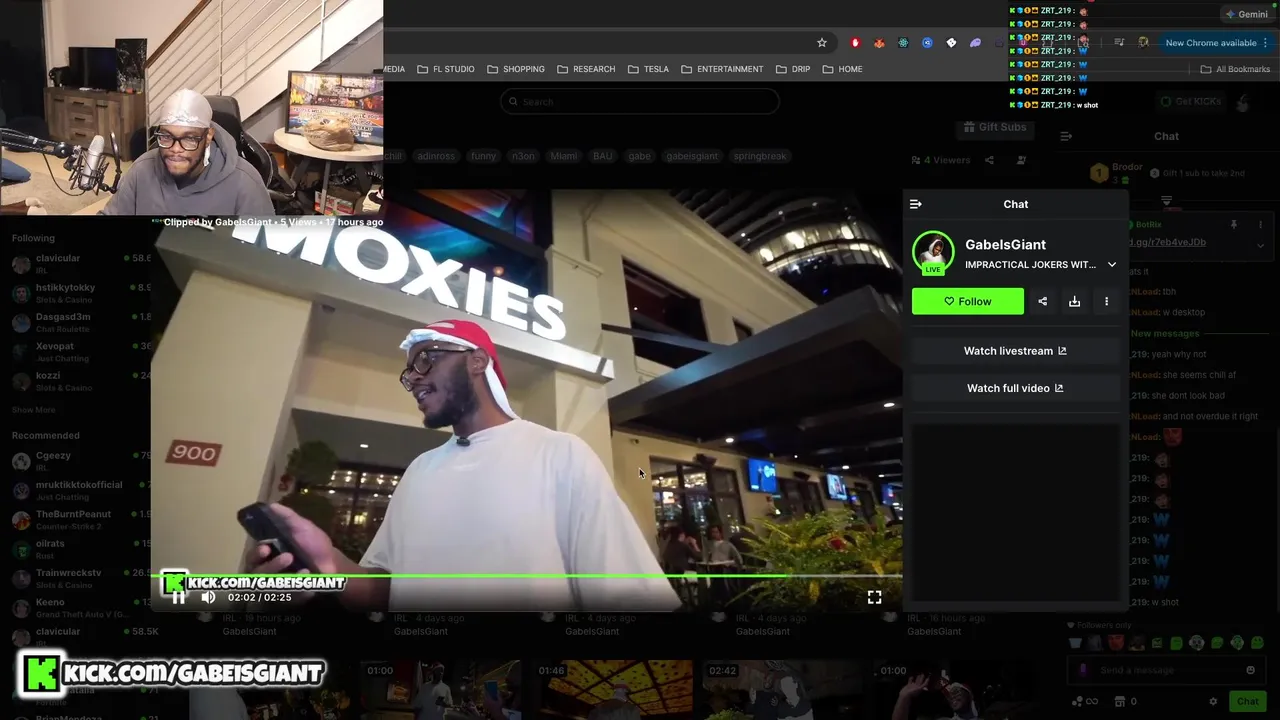This screenshot has width=1280, height=720.
Task: Open Gemini in Chrome
Action: click(x=1246, y=14)
